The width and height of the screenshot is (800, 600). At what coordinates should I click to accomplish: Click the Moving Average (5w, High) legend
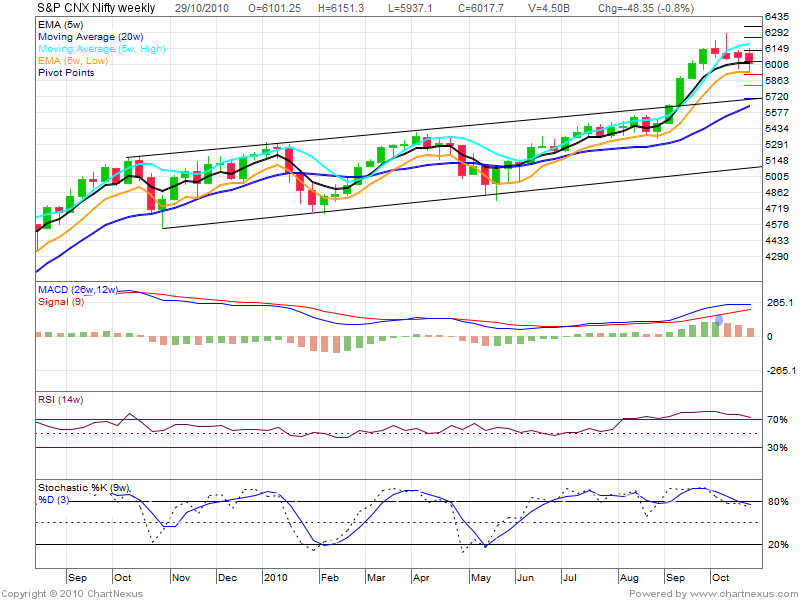point(101,49)
